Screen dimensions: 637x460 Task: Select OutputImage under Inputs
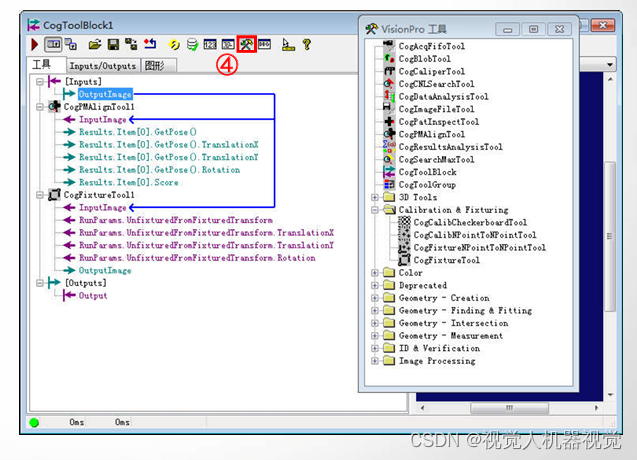pos(105,94)
